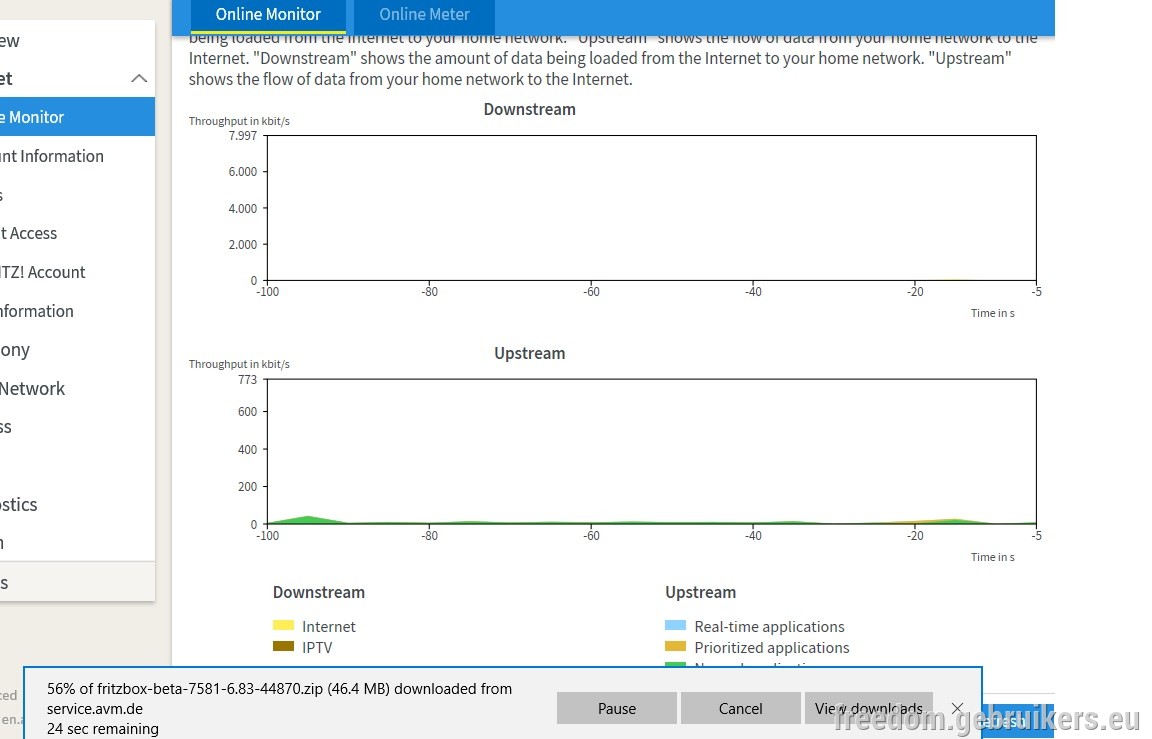Click the yellow Internet legend swatch

283,626
